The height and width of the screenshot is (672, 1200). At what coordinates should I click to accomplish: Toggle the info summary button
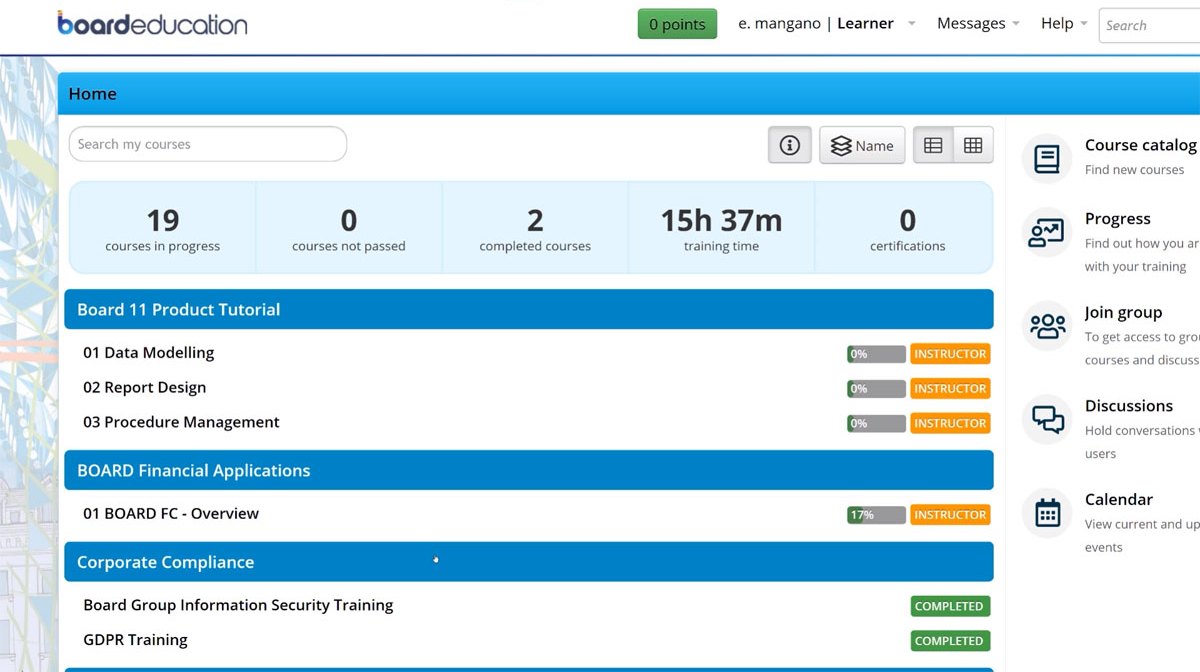(789, 146)
